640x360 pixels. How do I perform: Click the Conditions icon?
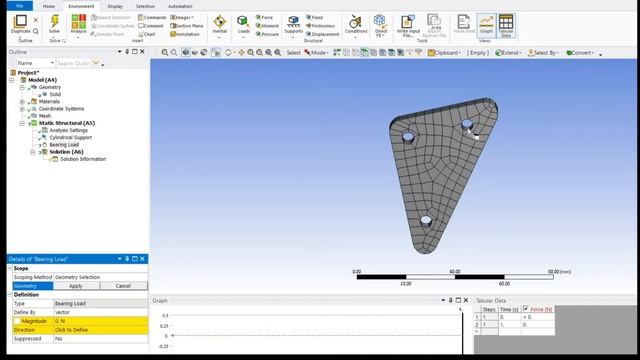coord(356,21)
